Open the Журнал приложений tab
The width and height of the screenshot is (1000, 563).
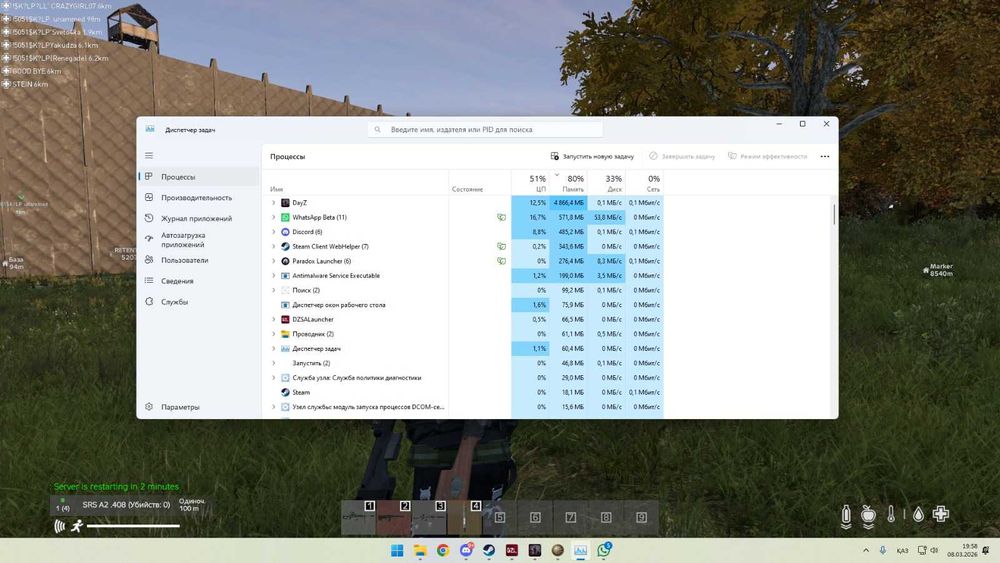click(199, 218)
